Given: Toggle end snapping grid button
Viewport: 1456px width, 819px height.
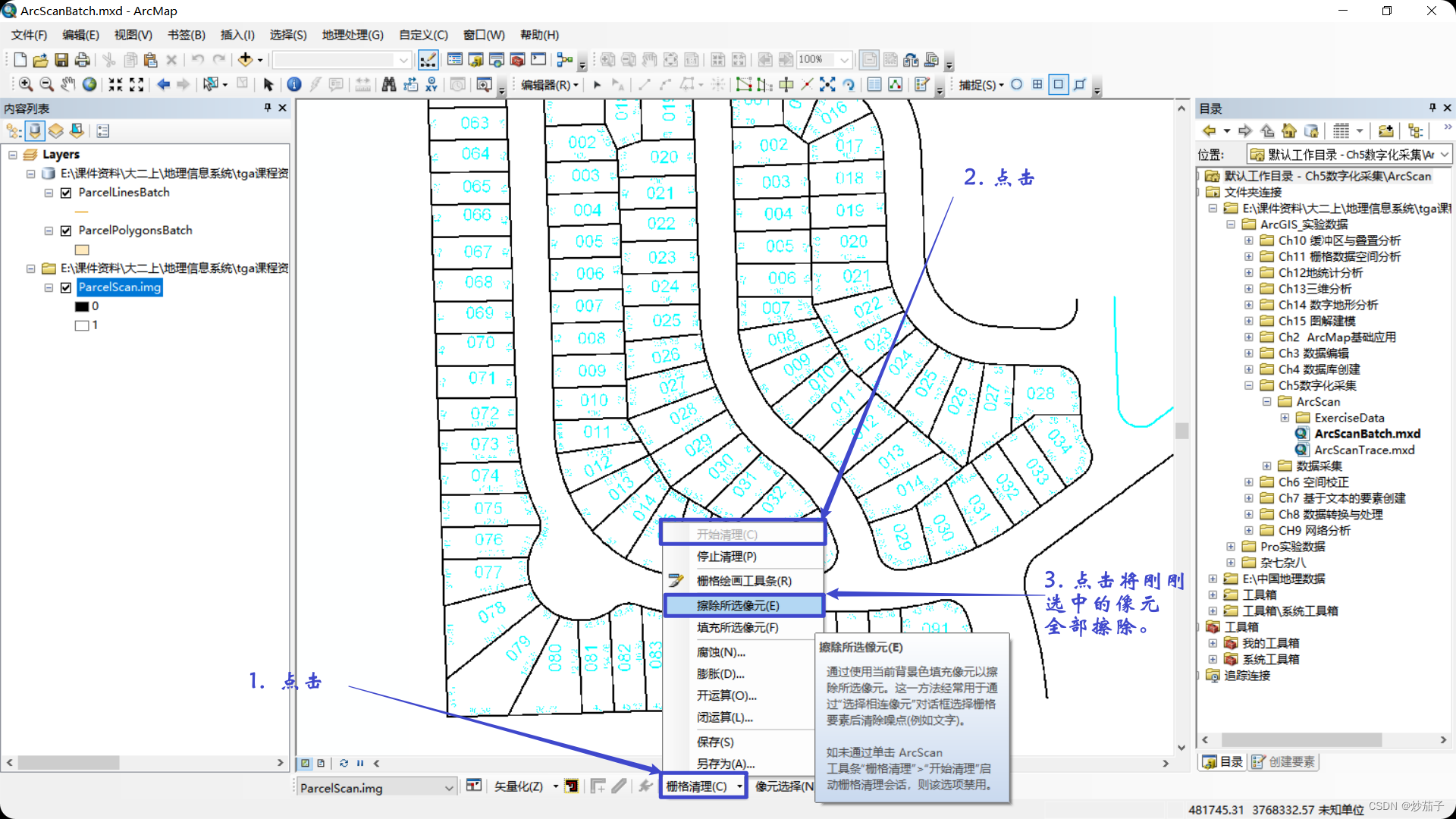Looking at the screenshot, I should (1037, 84).
